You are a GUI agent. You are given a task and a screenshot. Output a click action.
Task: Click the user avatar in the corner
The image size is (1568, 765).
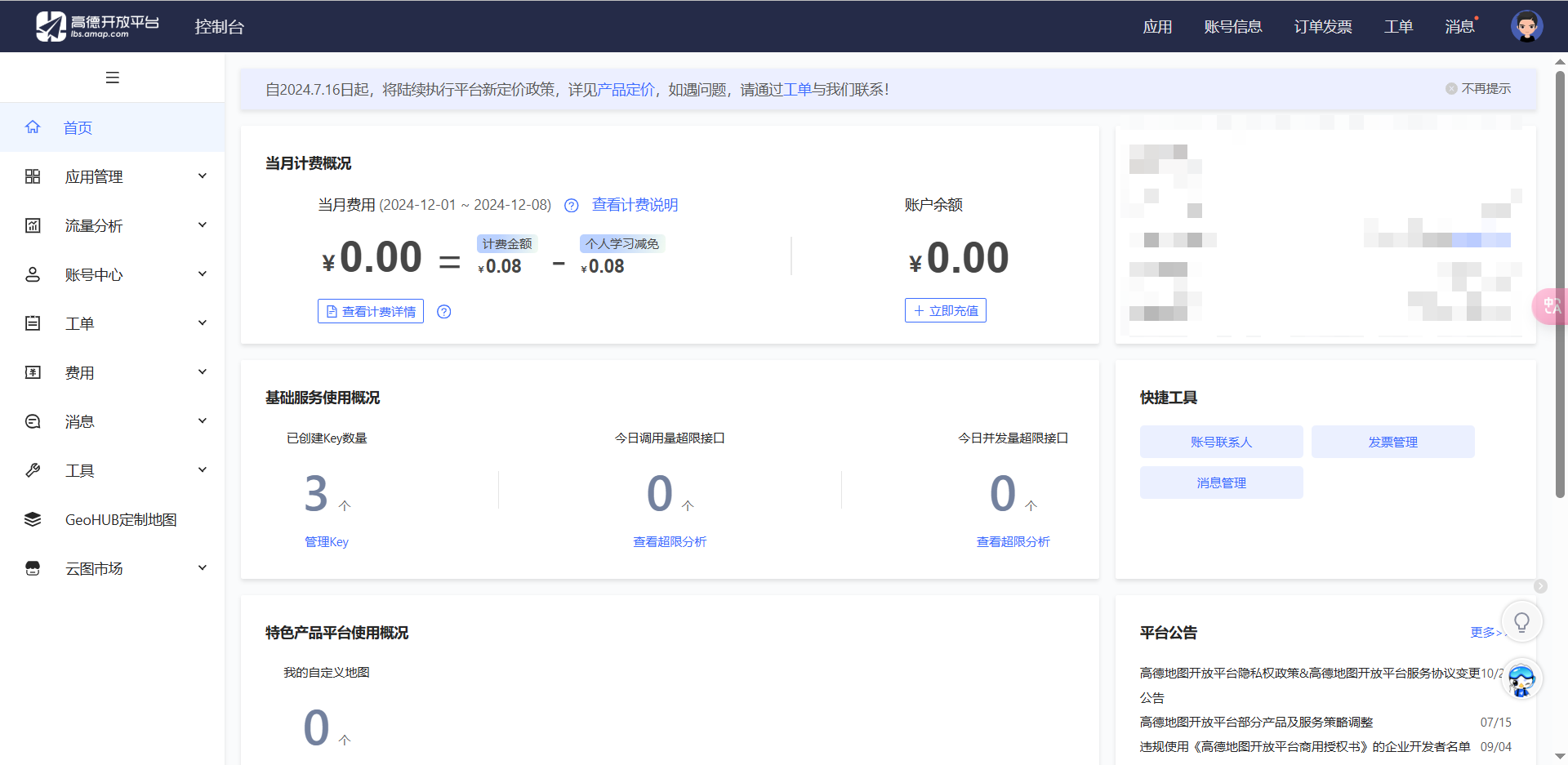[1526, 25]
